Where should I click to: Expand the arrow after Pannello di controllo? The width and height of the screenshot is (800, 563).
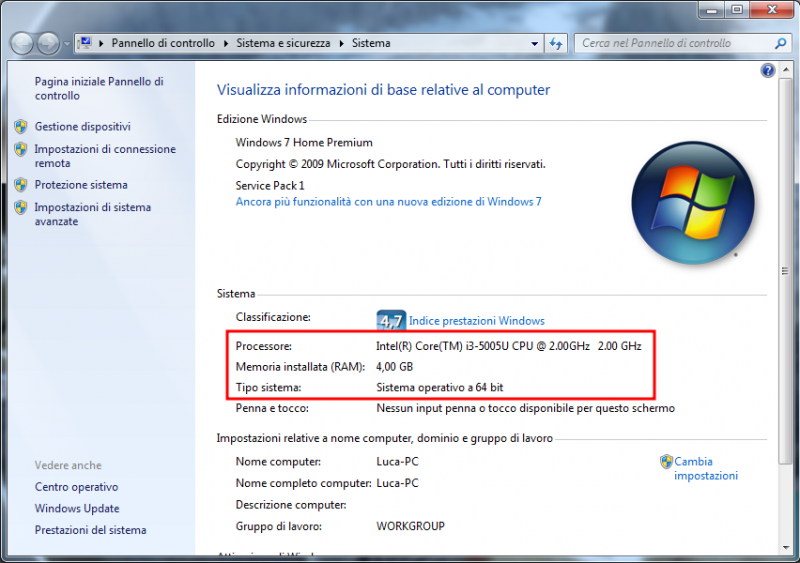(x=226, y=44)
